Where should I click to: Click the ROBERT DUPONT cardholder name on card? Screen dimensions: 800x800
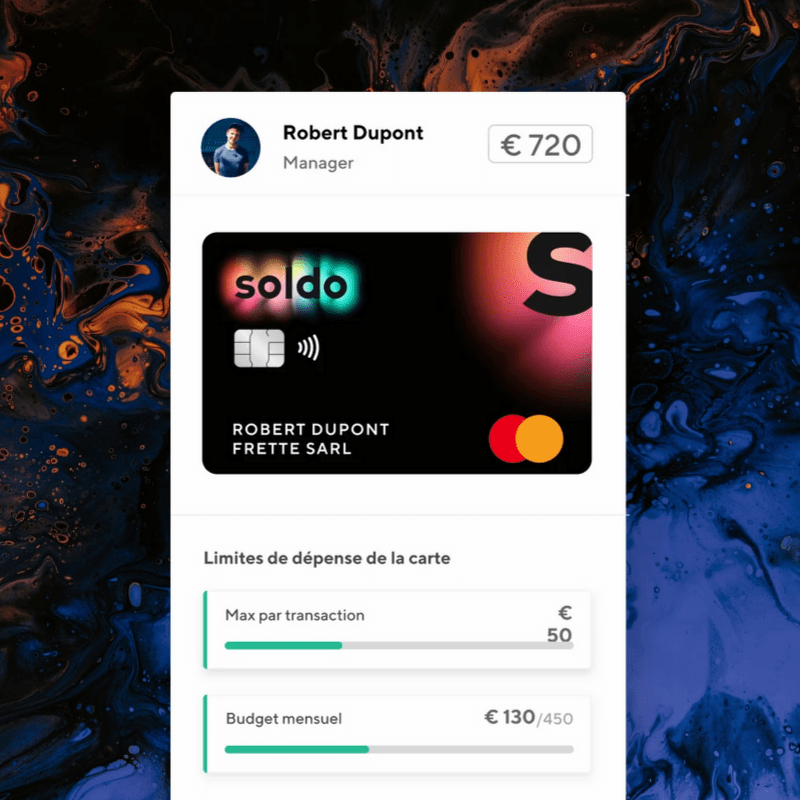311,430
